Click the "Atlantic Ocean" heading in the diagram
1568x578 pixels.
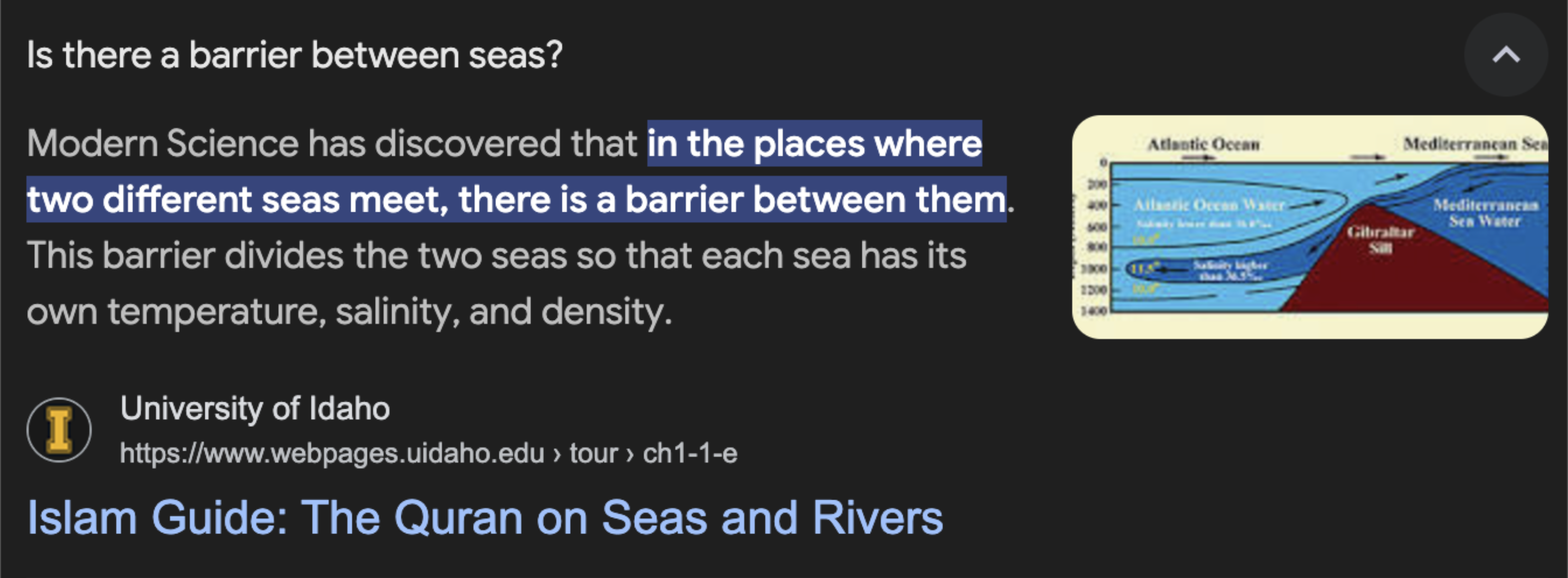pyautogui.click(x=1203, y=144)
